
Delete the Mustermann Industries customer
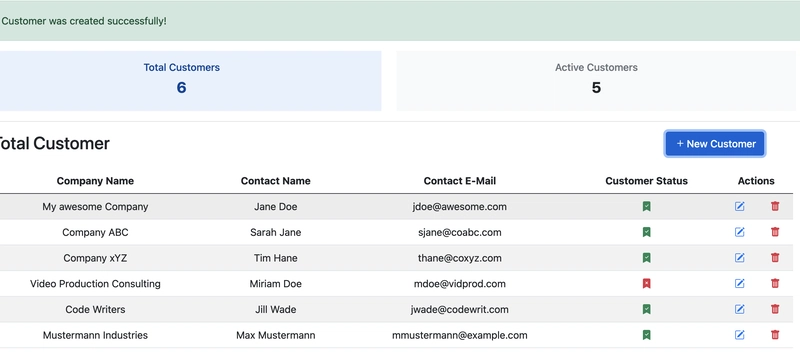pyautogui.click(x=775, y=335)
